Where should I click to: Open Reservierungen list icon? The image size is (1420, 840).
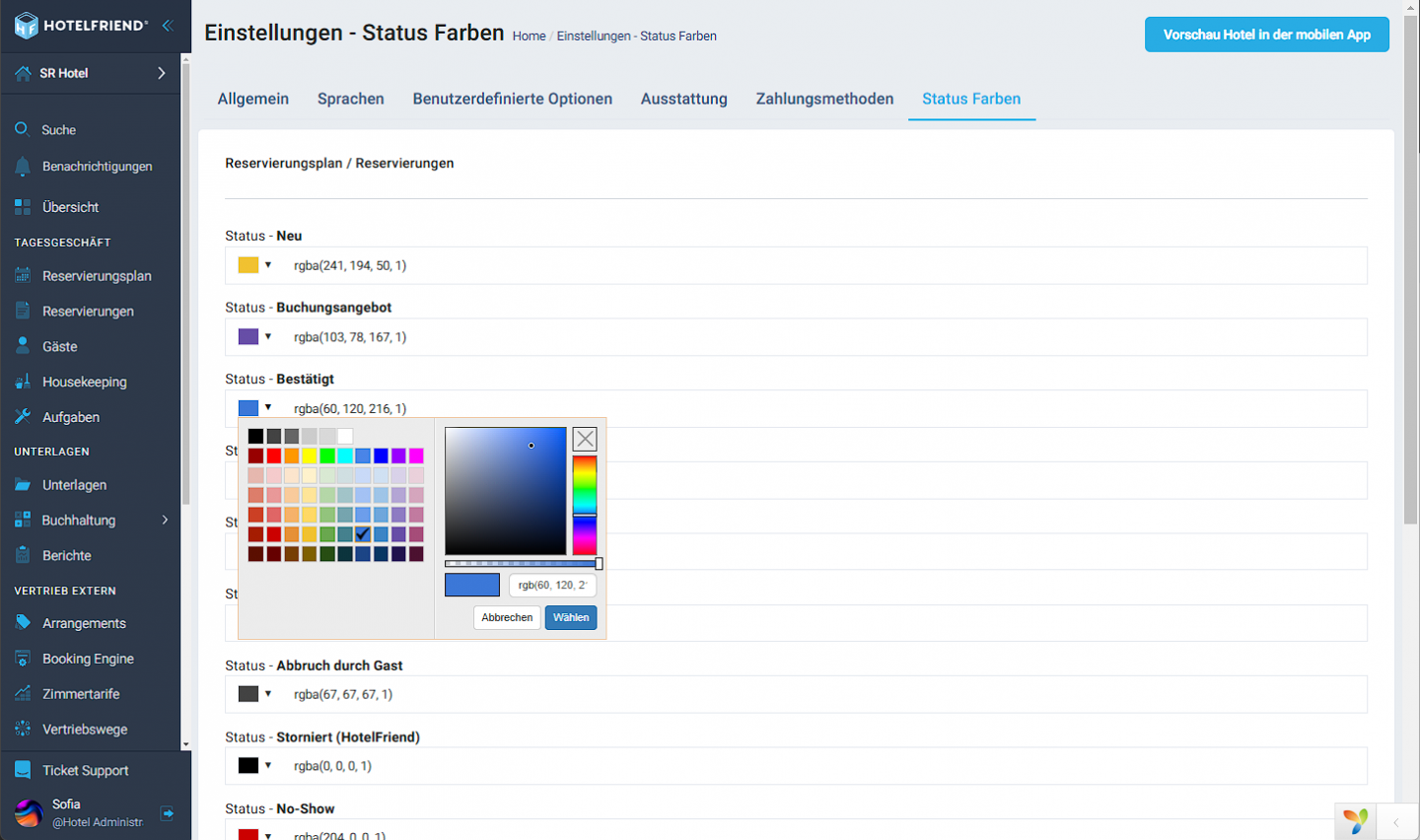(x=23, y=311)
